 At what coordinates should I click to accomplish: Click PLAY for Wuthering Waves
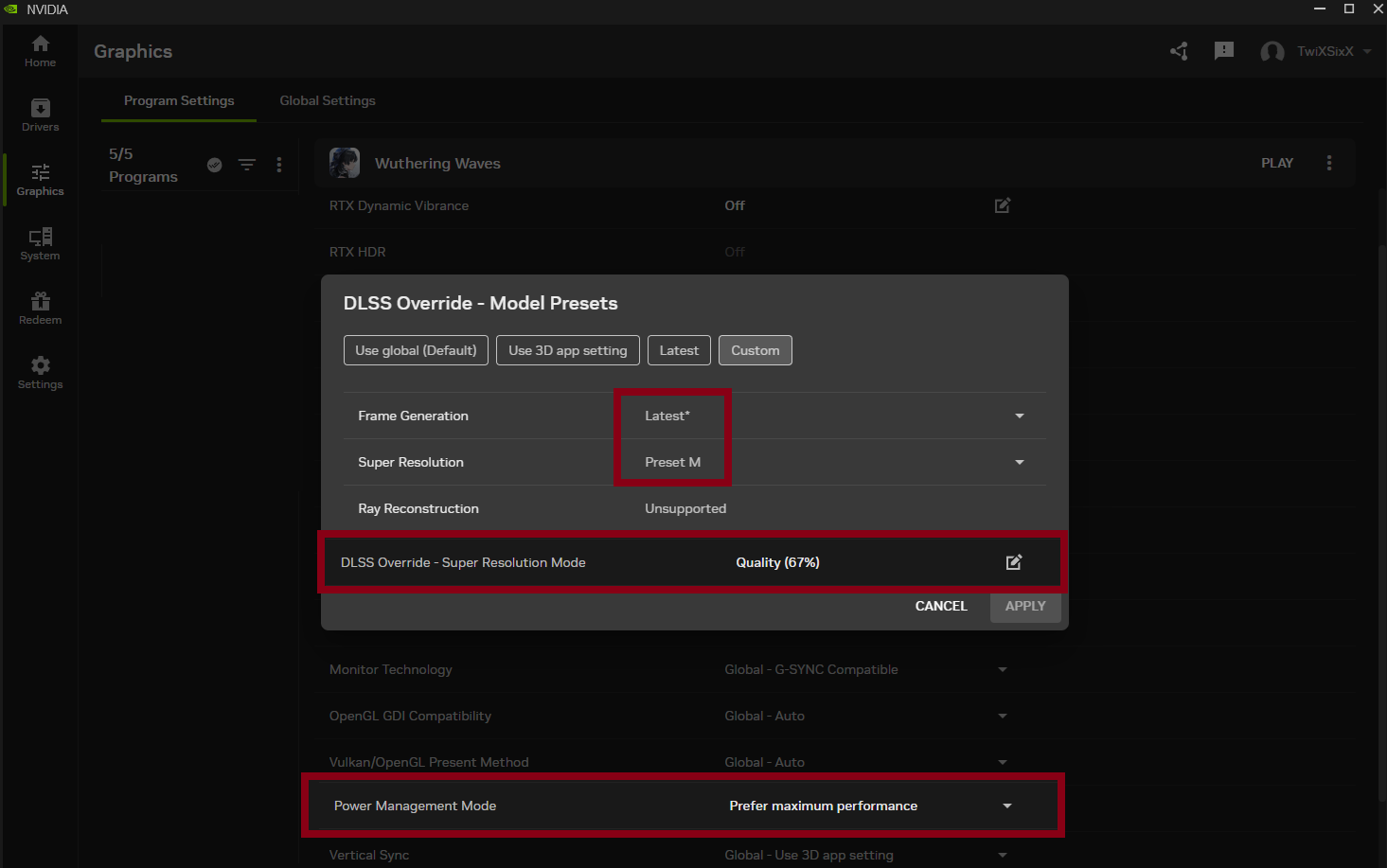1277,163
